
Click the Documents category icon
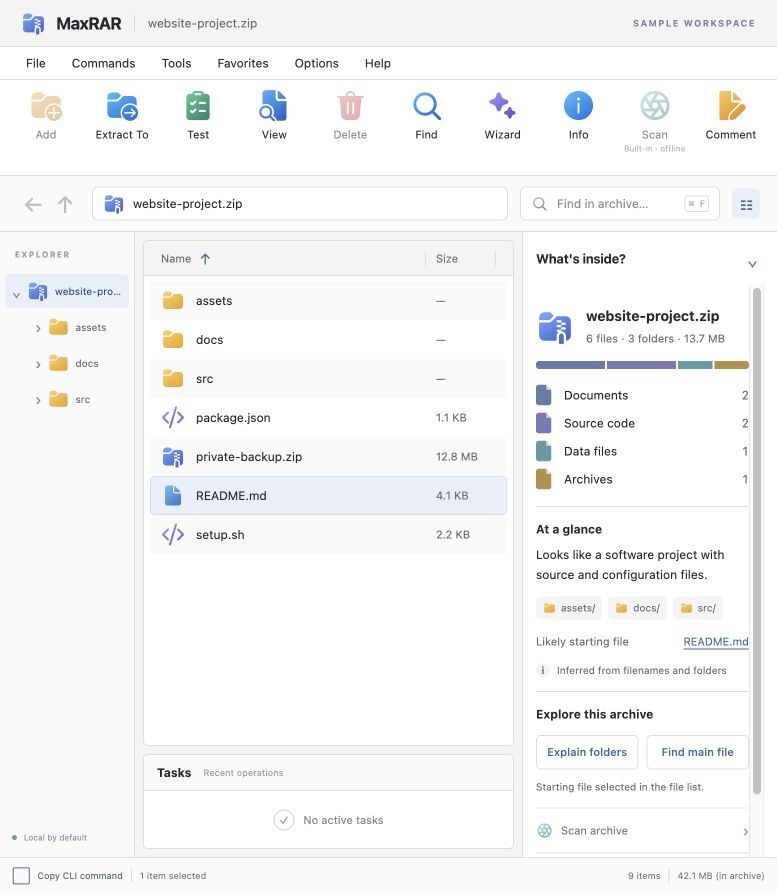[x=543, y=395]
